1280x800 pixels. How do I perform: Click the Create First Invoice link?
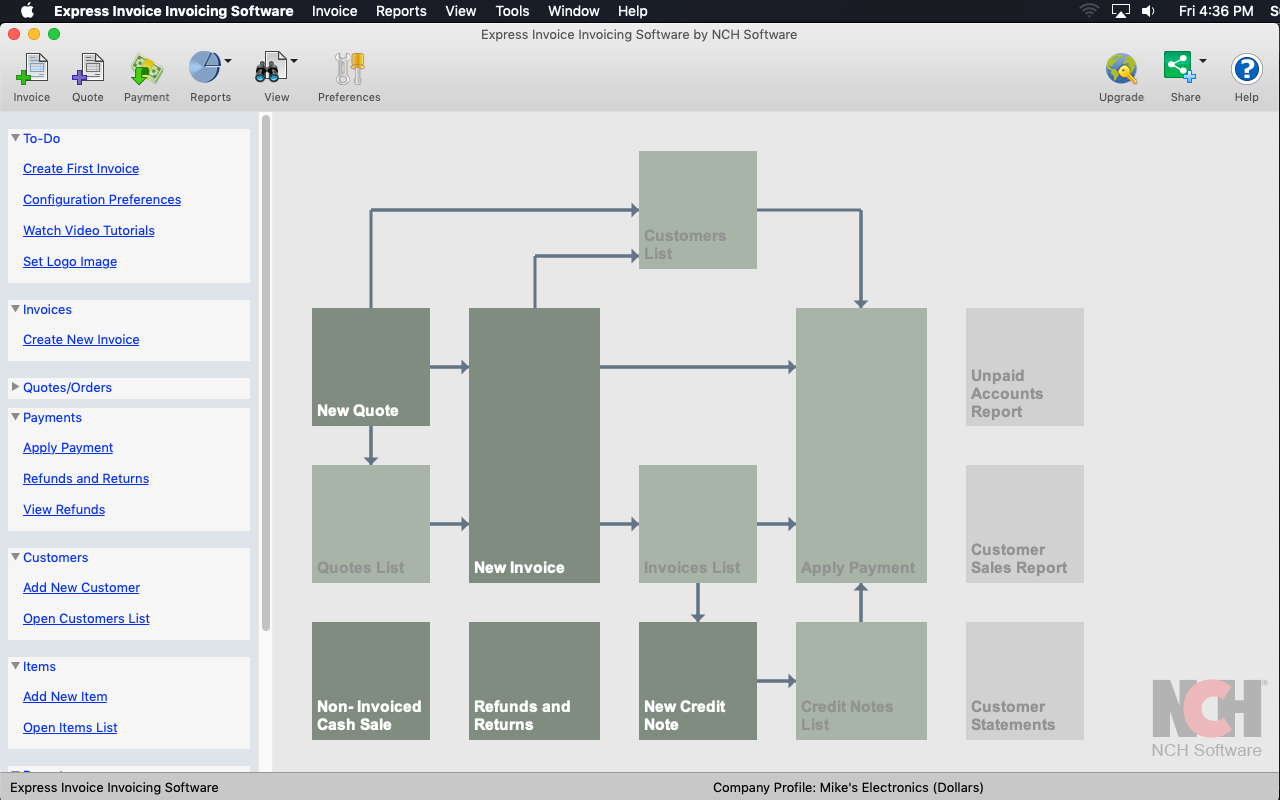(81, 169)
